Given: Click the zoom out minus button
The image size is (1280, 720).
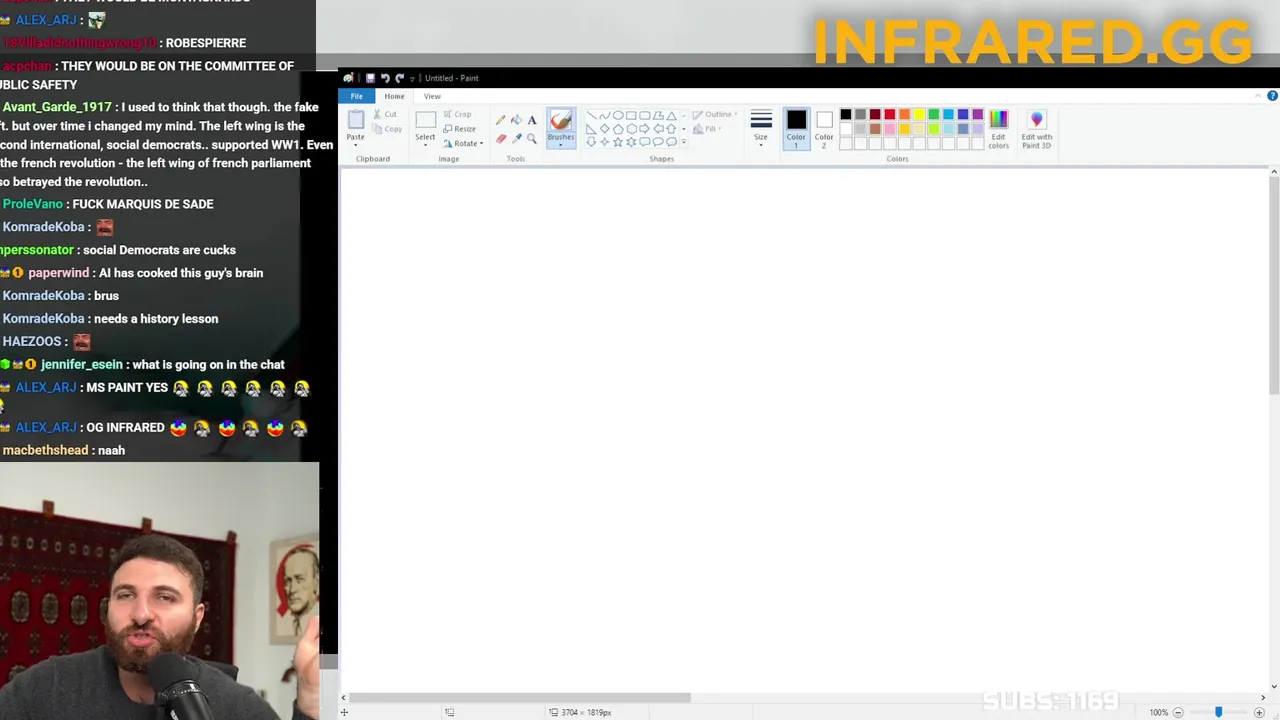Looking at the screenshot, I should pos(1178,712).
